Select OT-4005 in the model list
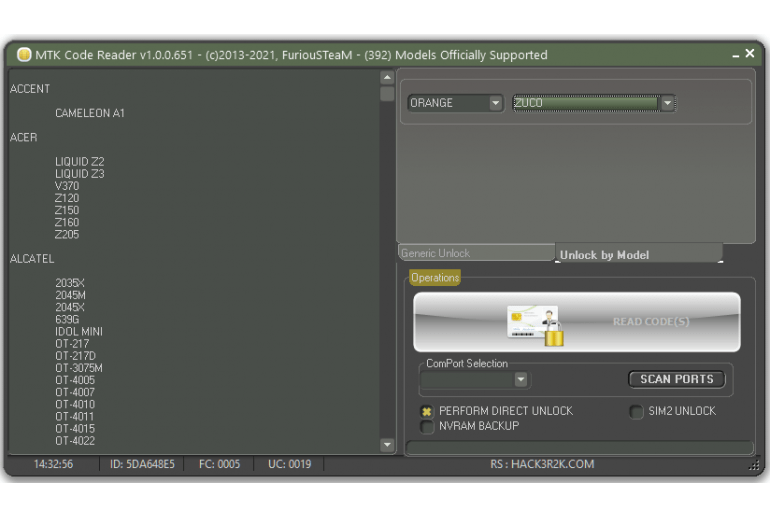 click(x=75, y=381)
